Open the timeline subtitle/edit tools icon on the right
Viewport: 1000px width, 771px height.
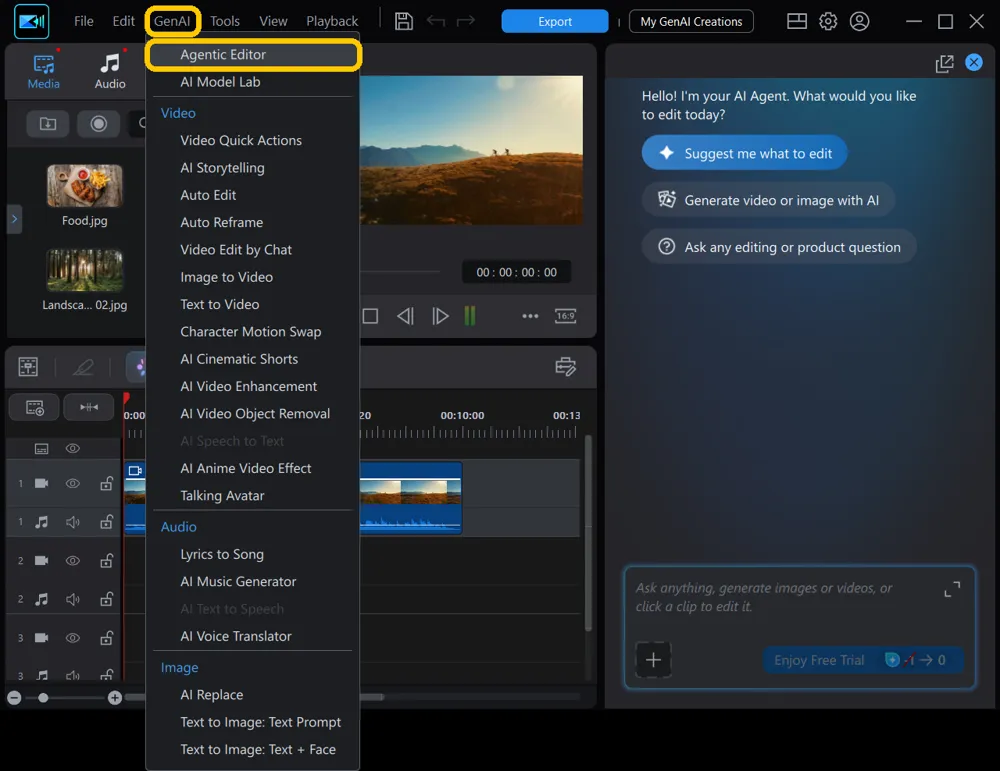566,367
